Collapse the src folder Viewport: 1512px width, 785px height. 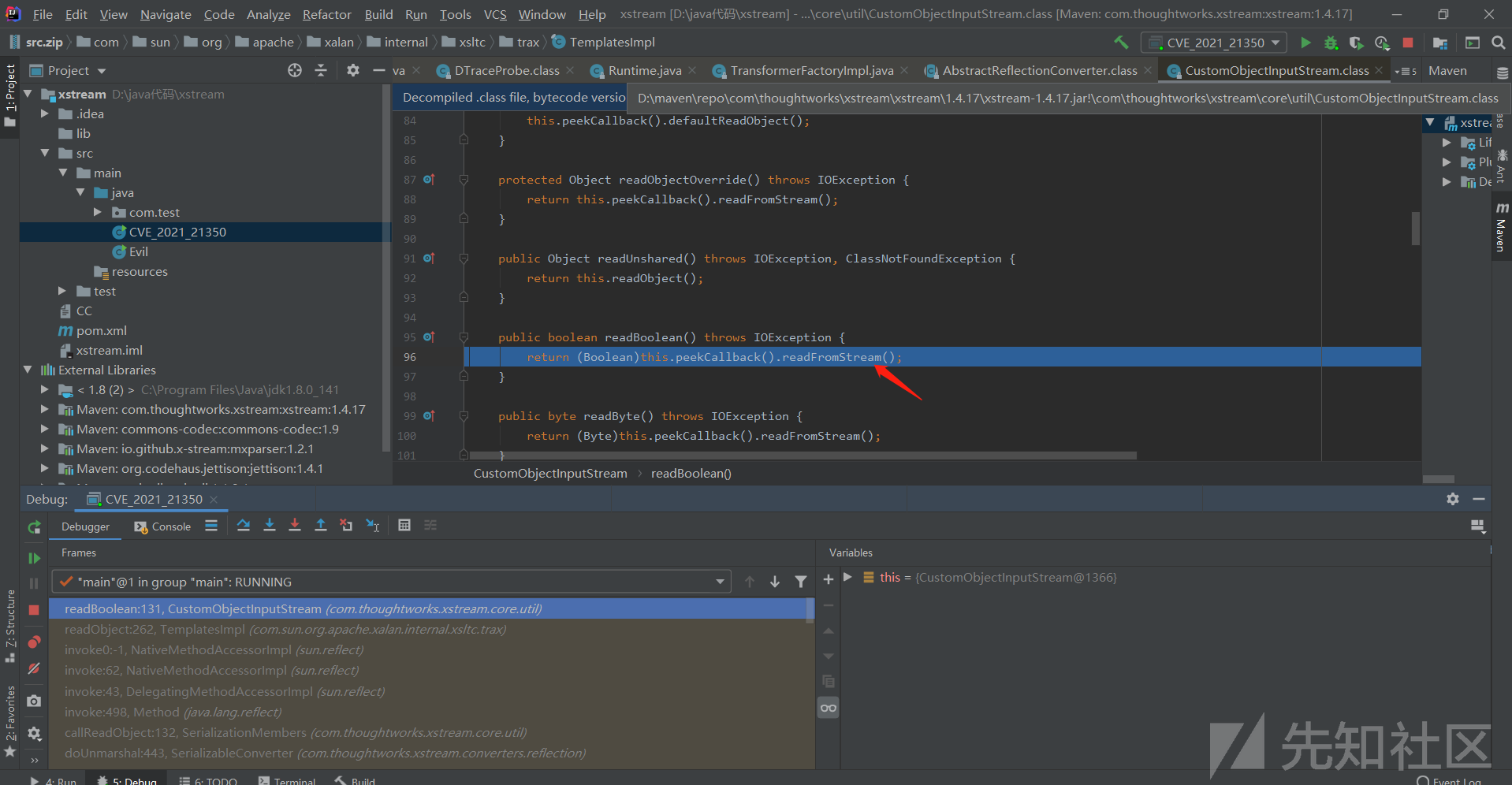45,153
